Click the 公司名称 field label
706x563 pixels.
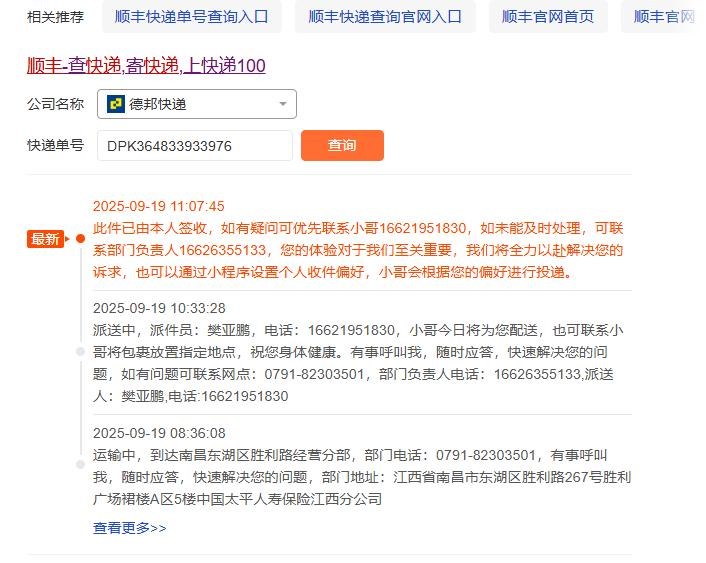click(56, 104)
